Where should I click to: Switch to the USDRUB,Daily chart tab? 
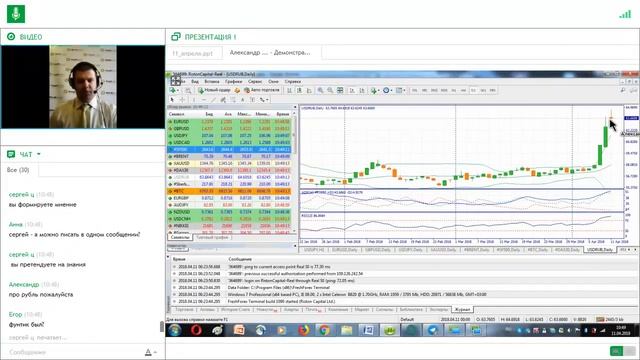[x=600, y=249]
